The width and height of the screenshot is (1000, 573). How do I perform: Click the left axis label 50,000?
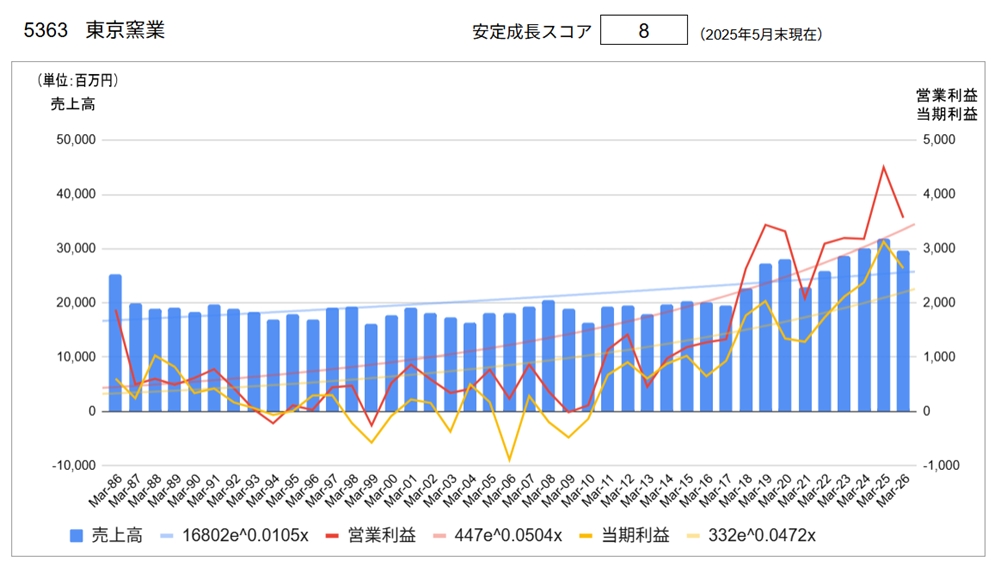(x=76, y=140)
